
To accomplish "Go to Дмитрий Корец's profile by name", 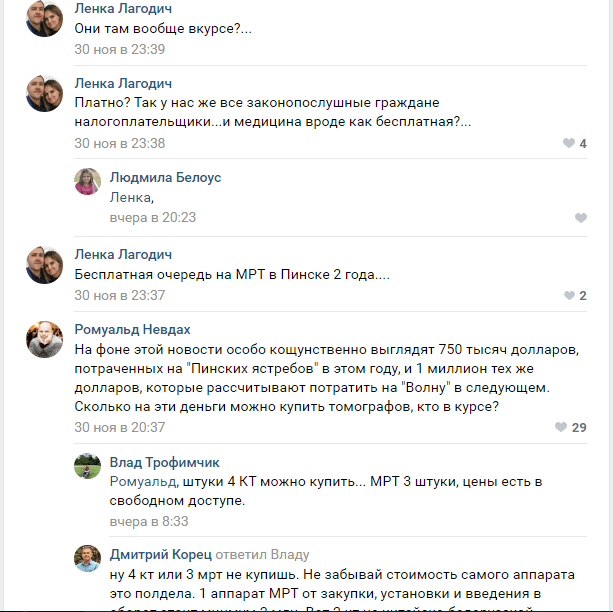I will point(160,555).
